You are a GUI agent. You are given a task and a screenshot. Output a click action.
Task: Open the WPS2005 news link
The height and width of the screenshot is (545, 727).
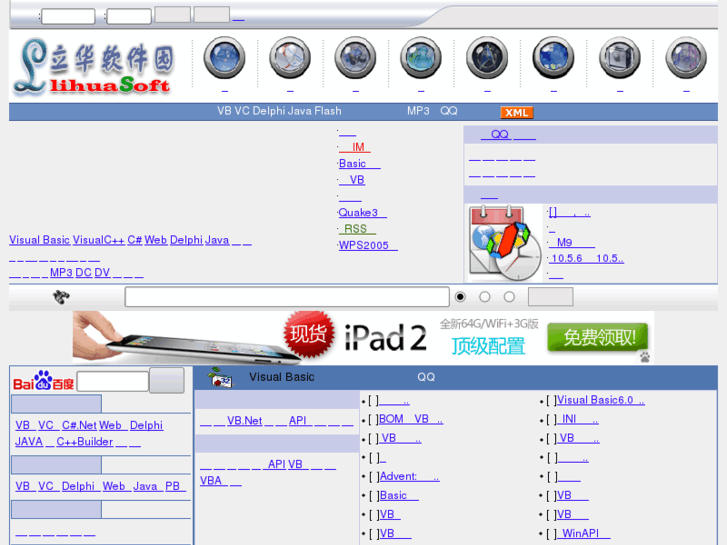(368, 245)
